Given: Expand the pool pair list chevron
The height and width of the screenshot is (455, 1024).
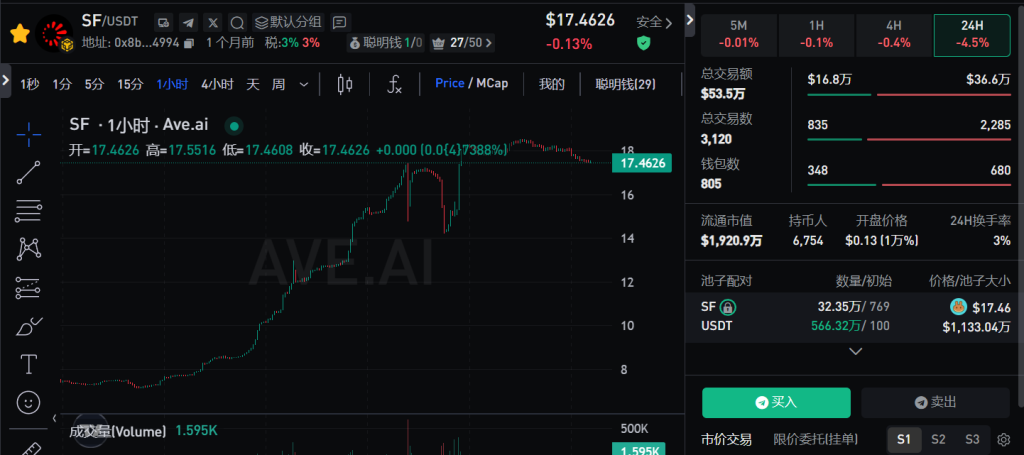Looking at the screenshot, I should [x=855, y=351].
